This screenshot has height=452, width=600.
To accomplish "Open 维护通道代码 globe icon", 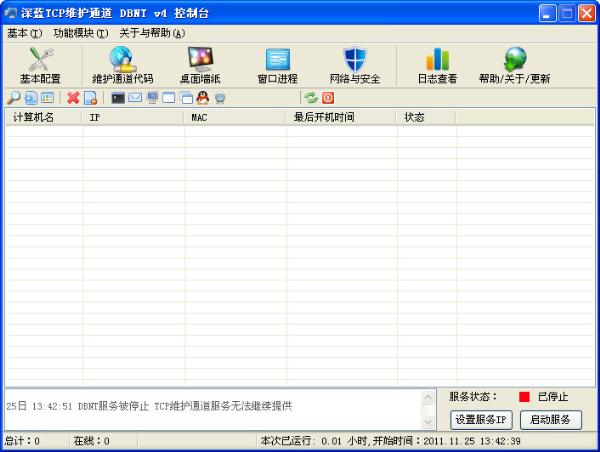I will pos(122,65).
